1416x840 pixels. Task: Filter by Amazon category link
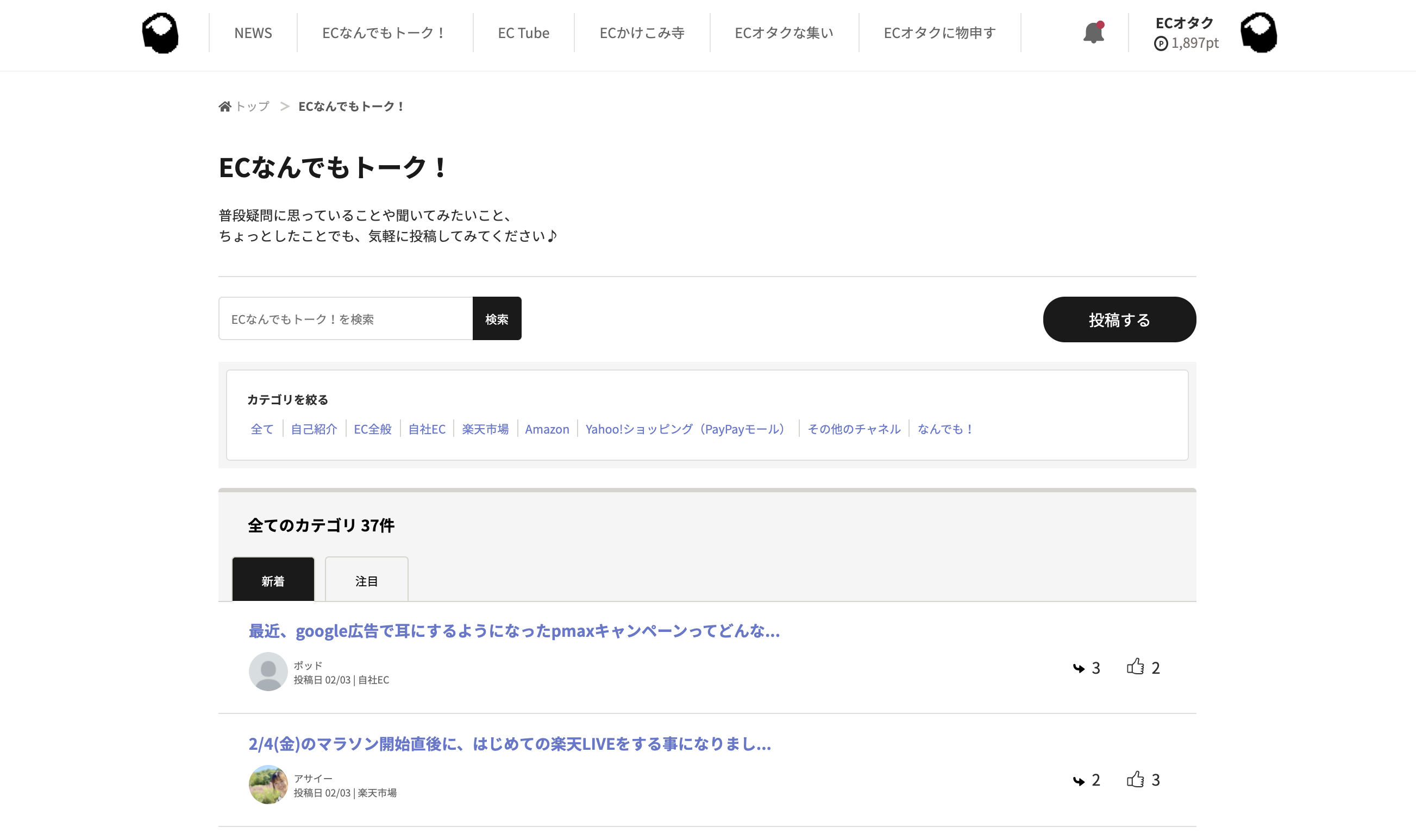pos(547,429)
